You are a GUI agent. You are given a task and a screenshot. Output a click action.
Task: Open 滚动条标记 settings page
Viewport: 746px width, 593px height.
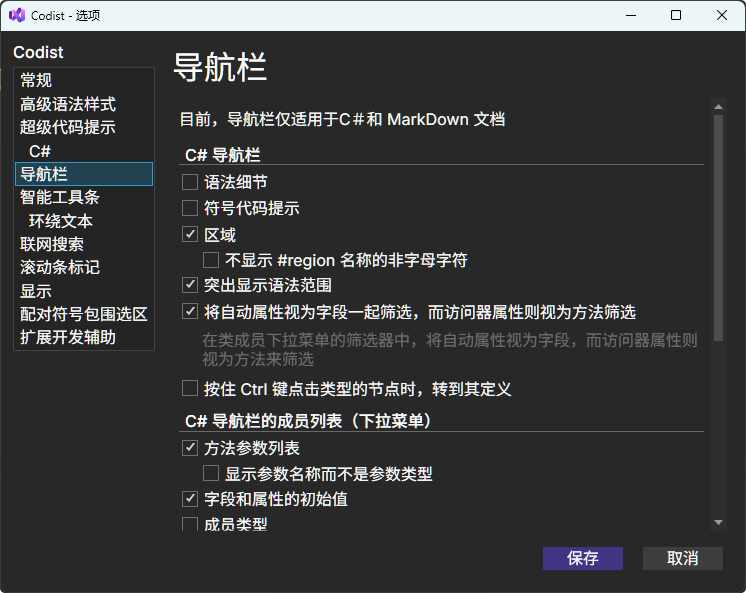point(60,267)
